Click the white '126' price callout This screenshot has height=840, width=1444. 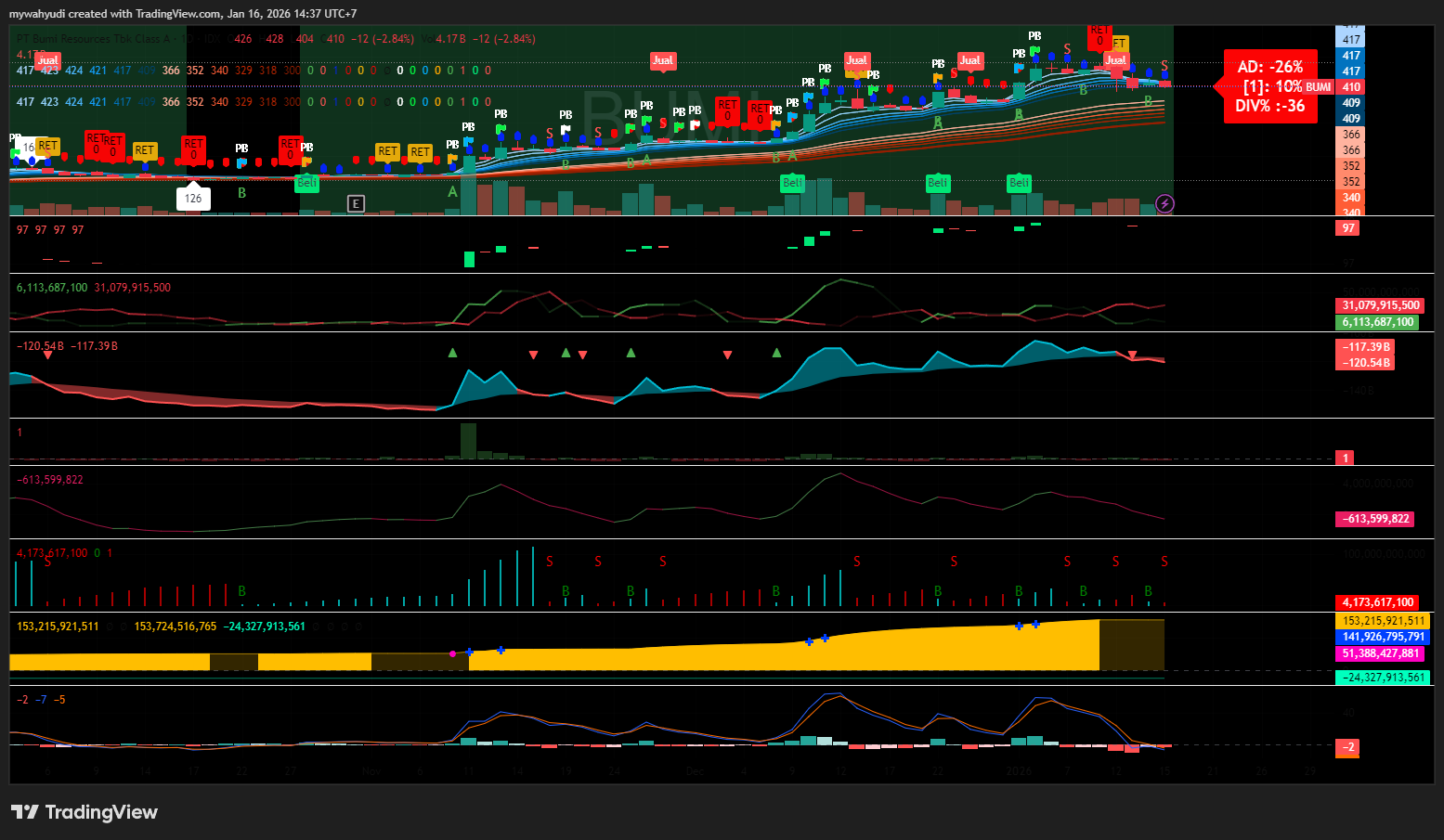193,198
